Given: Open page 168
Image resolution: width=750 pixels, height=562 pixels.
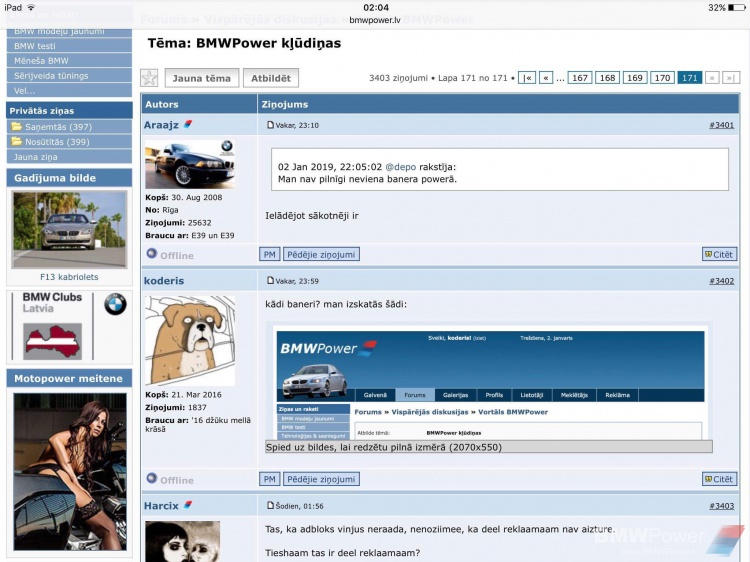Looking at the screenshot, I should pos(607,78).
